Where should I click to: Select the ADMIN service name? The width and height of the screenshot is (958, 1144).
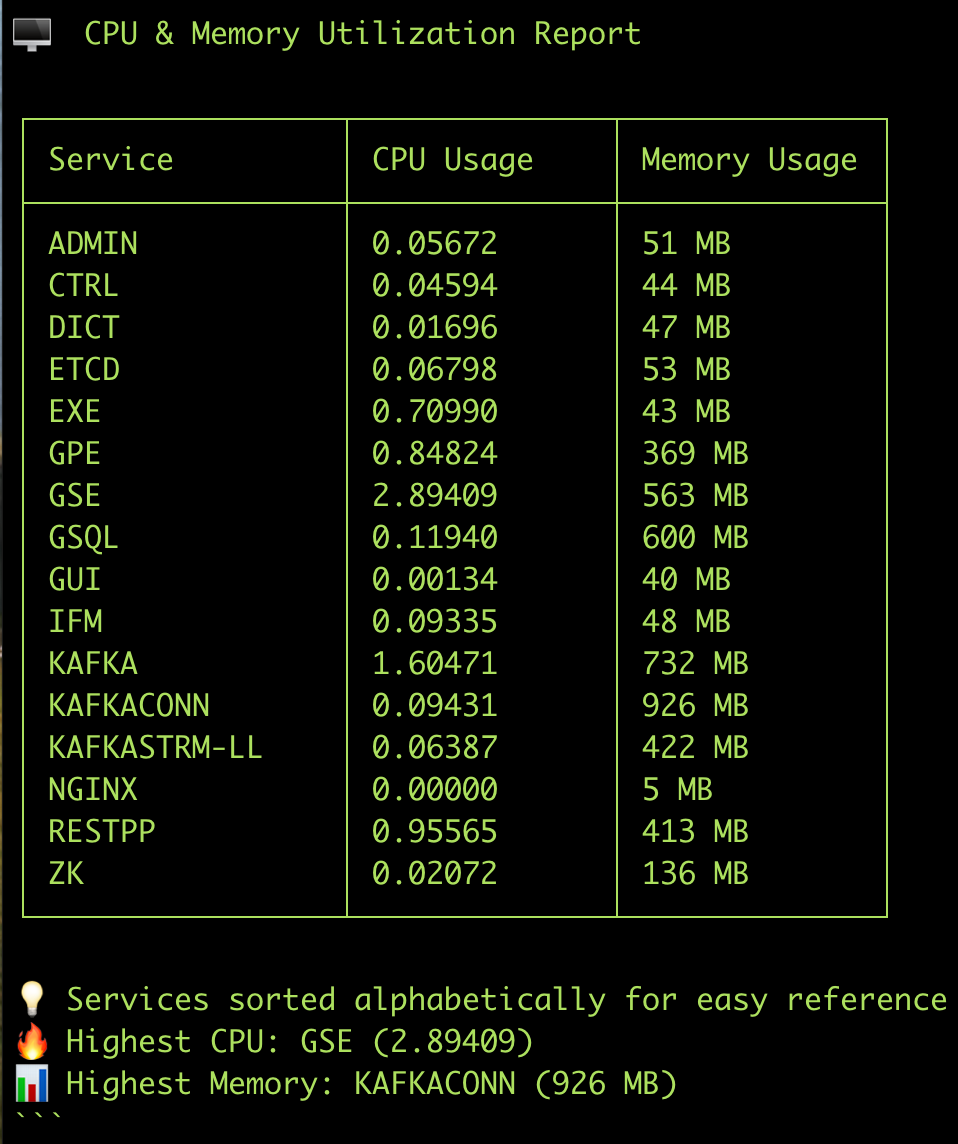click(93, 243)
